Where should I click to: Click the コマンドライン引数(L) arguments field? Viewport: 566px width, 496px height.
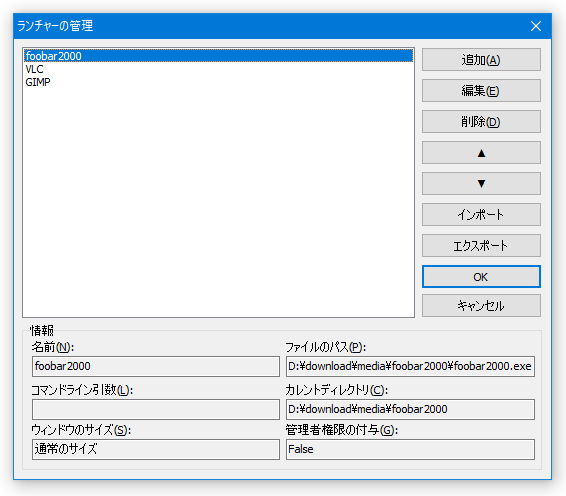point(156,409)
